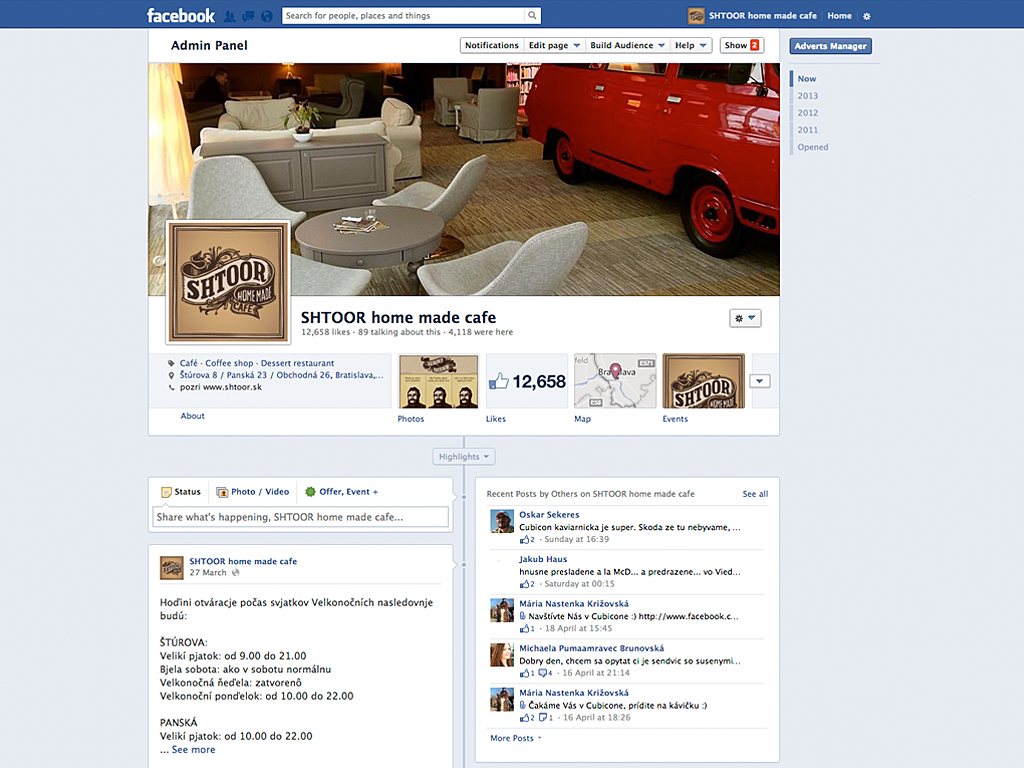
Task: Click '16 April at 21:14' timestamp
Action: [596, 673]
